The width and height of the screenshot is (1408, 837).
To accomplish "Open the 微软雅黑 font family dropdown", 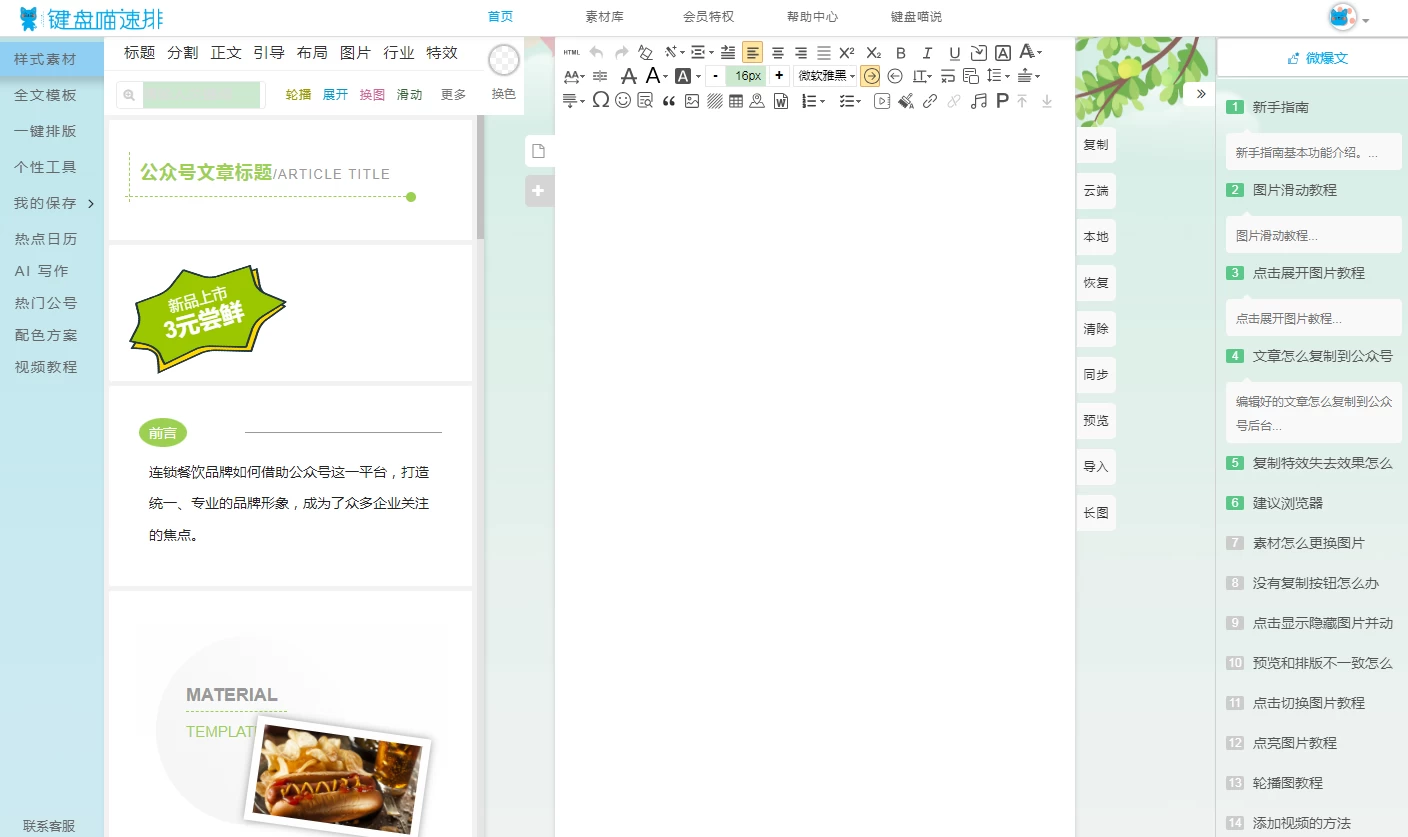I will pos(826,76).
